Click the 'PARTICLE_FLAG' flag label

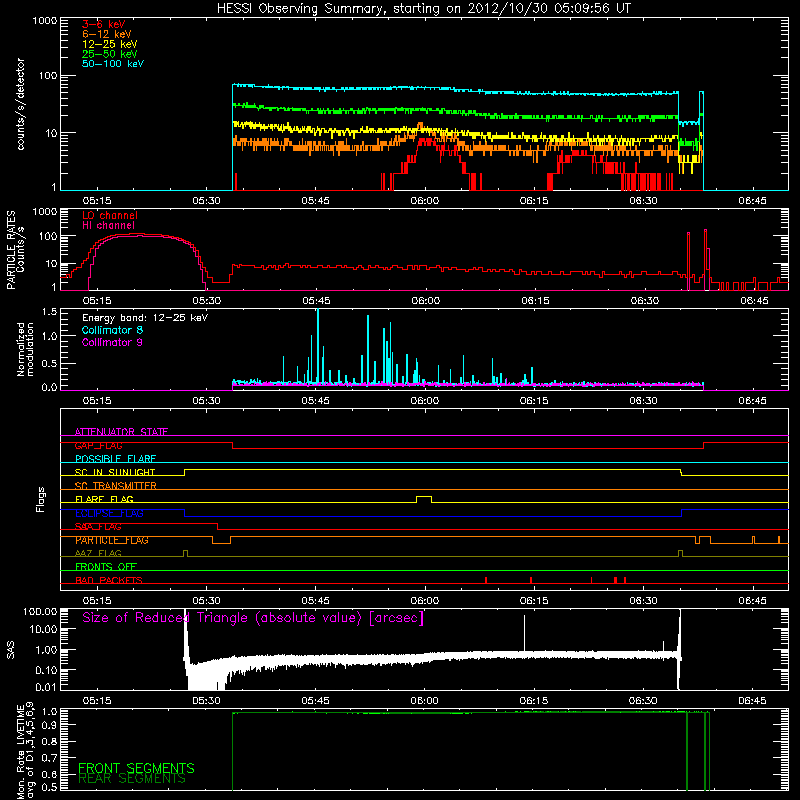pyautogui.click(x=112, y=540)
